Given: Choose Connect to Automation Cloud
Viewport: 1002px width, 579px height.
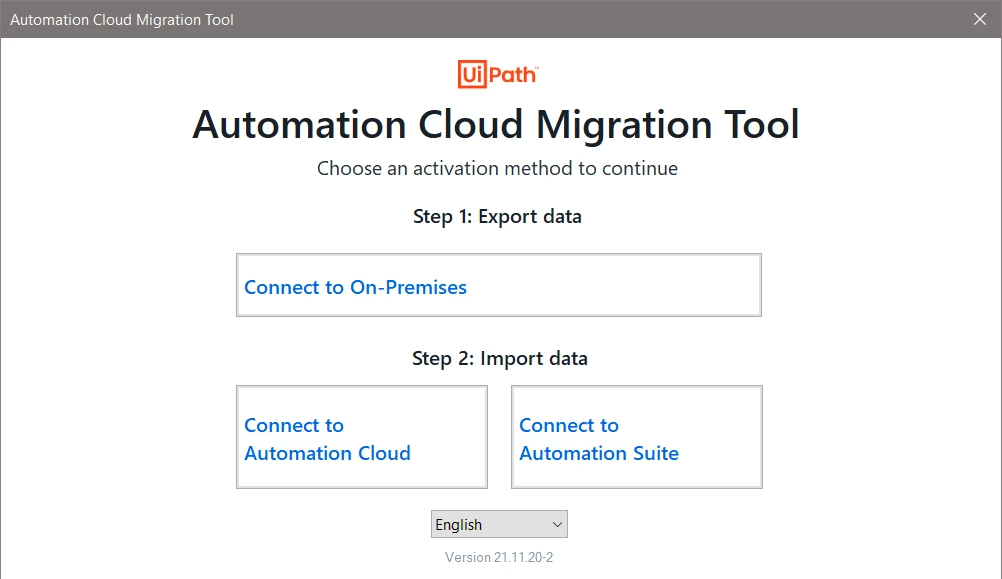Looking at the screenshot, I should [x=362, y=437].
